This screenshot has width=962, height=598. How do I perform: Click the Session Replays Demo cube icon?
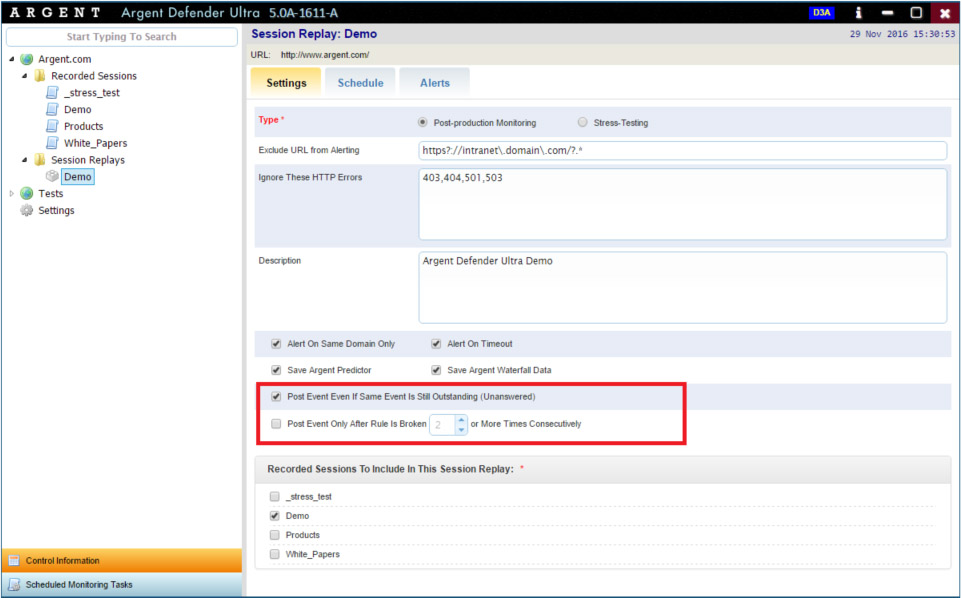tap(53, 177)
